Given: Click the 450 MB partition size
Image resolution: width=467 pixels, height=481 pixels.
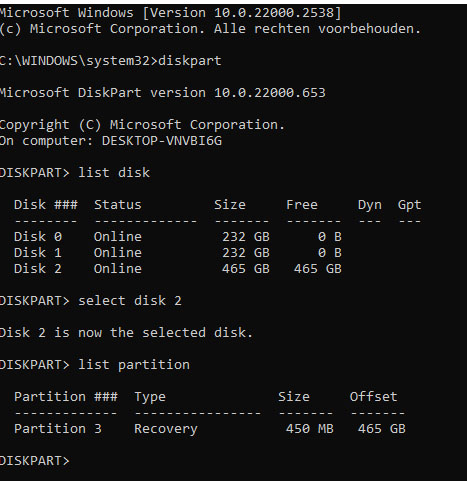Looking at the screenshot, I should [310, 429].
